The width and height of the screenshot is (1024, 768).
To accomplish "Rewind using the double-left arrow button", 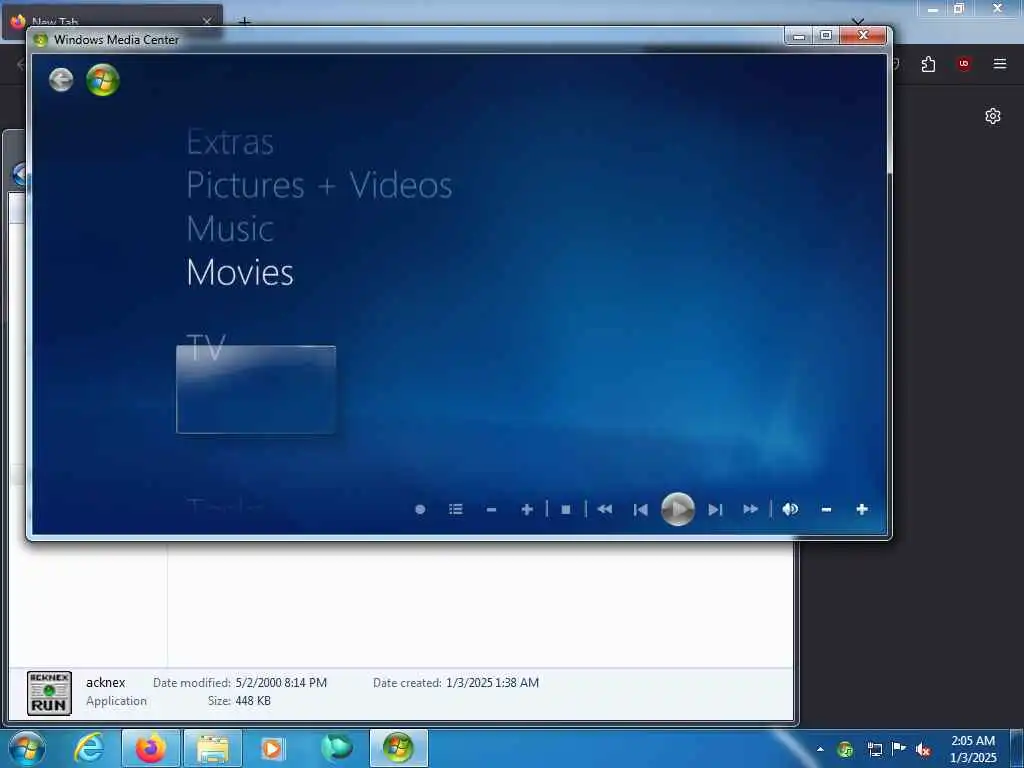I will tap(605, 509).
